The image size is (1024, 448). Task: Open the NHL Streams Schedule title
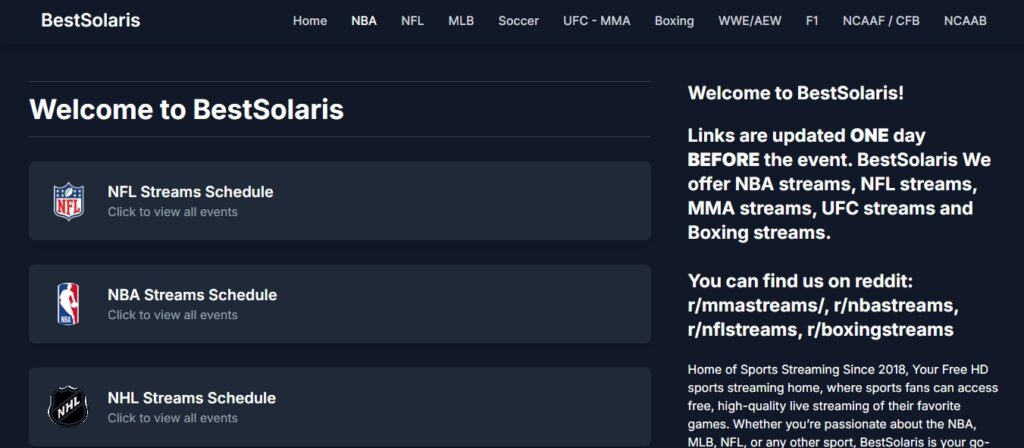click(x=191, y=398)
